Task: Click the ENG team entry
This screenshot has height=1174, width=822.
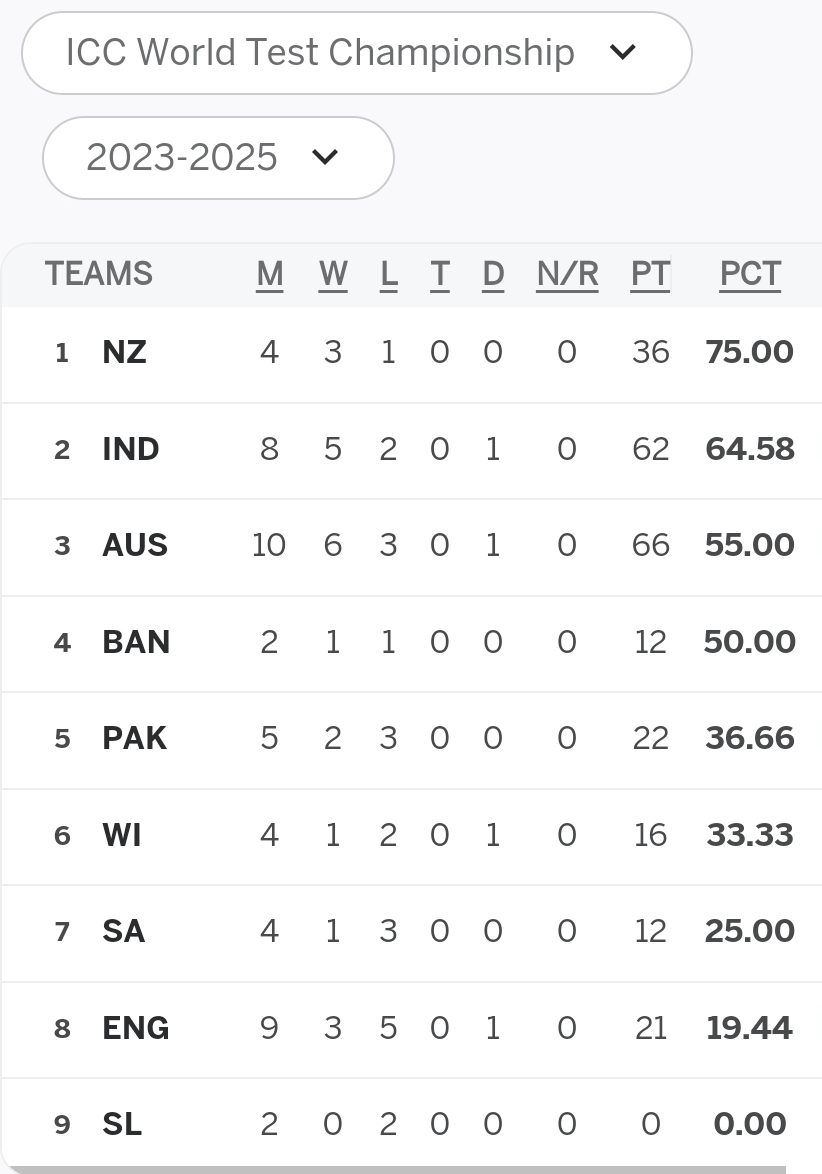Action: point(136,1028)
